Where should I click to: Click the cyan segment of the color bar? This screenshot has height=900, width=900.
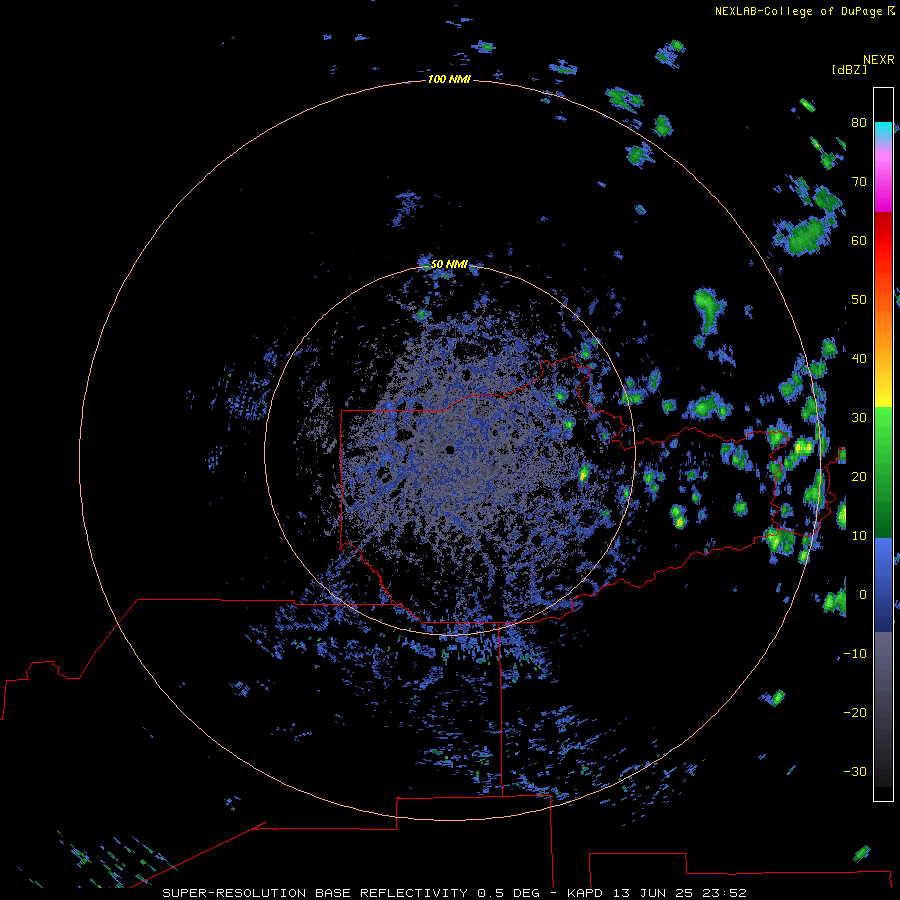point(883,131)
